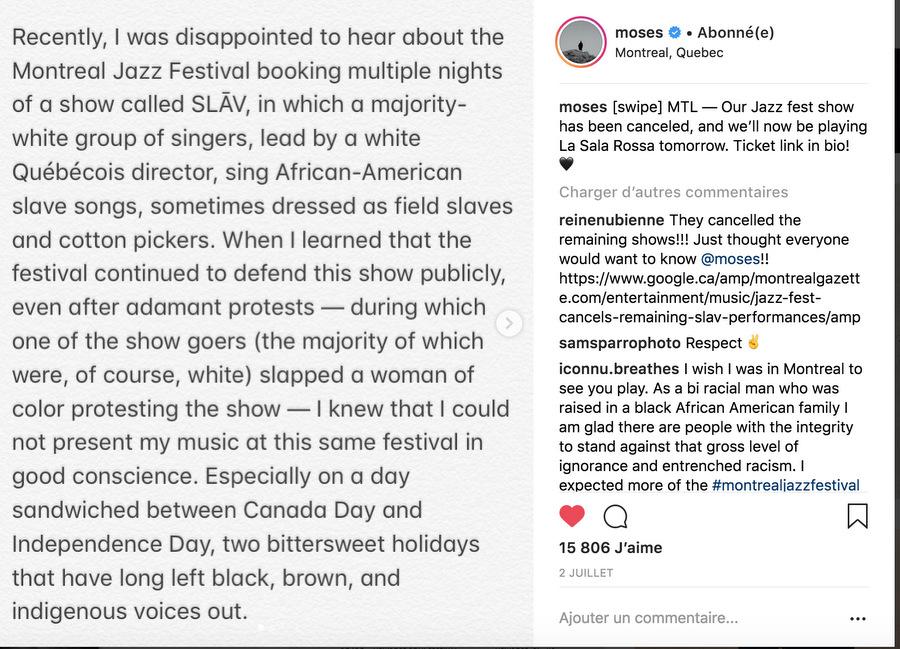The width and height of the screenshot is (900, 649).
Task: Open the #montrealjazzfestival hashtag
Action: (x=785, y=486)
